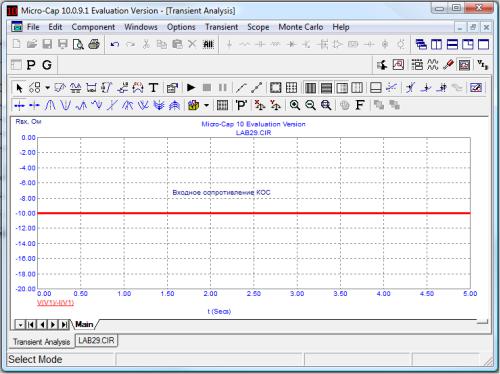
Task: Choose the graphic shapes drawing tool
Action: pos(35,88)
